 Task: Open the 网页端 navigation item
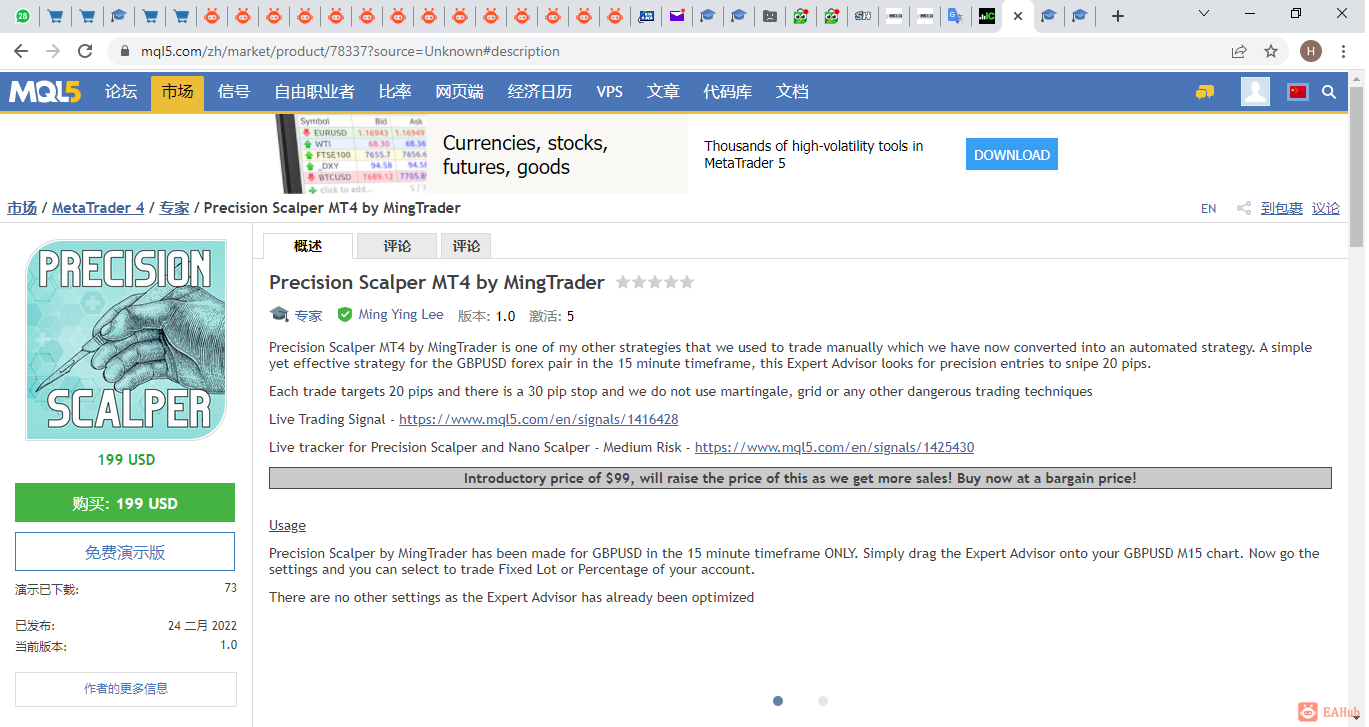(460, 92)
